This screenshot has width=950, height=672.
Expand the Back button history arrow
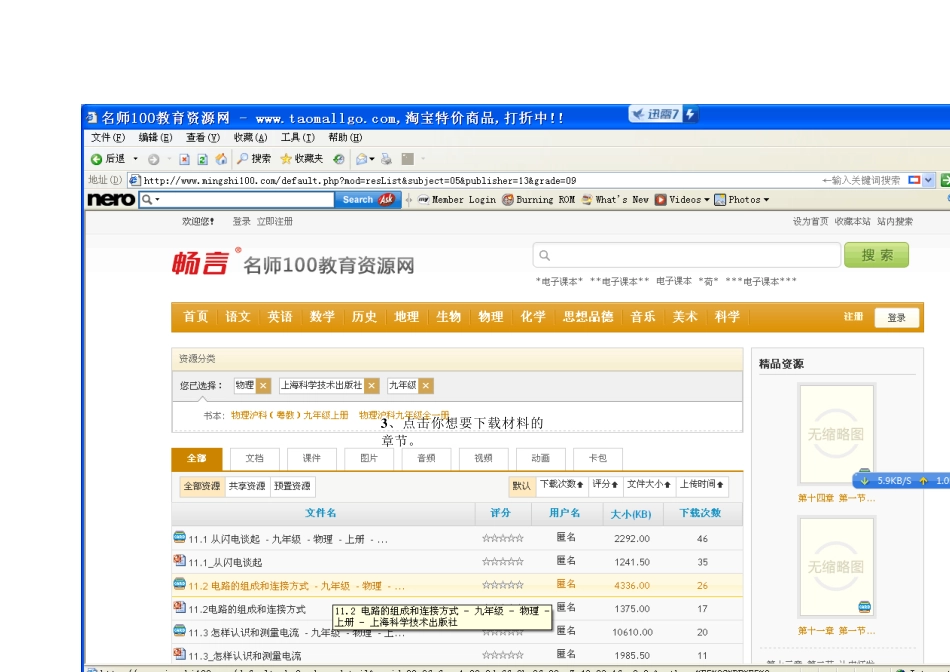click(x=135, y=159)
